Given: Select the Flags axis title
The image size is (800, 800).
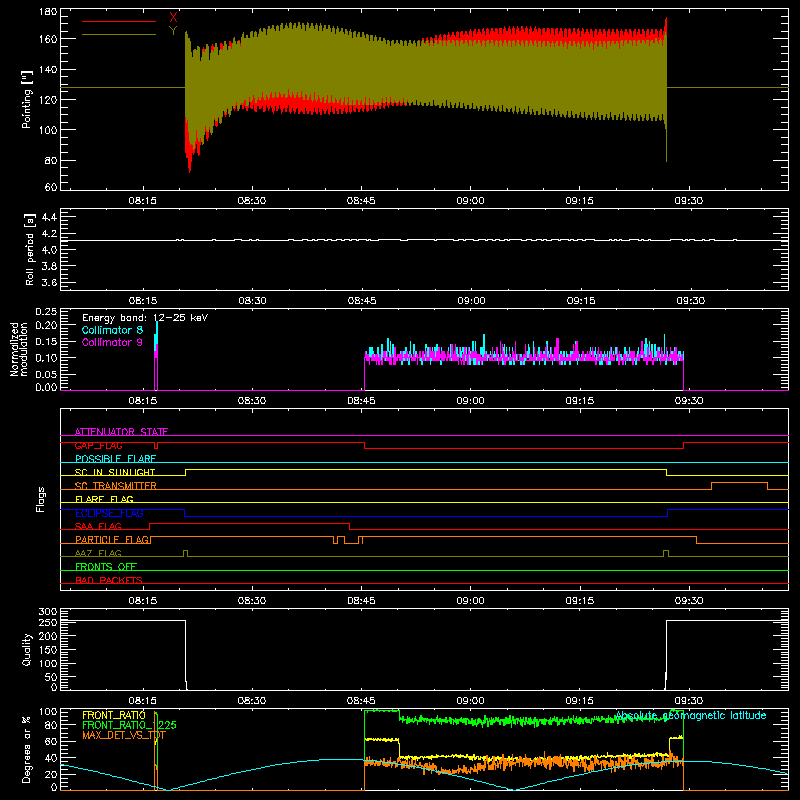Looking at the screenshot, I should click(x=40, y=499).
